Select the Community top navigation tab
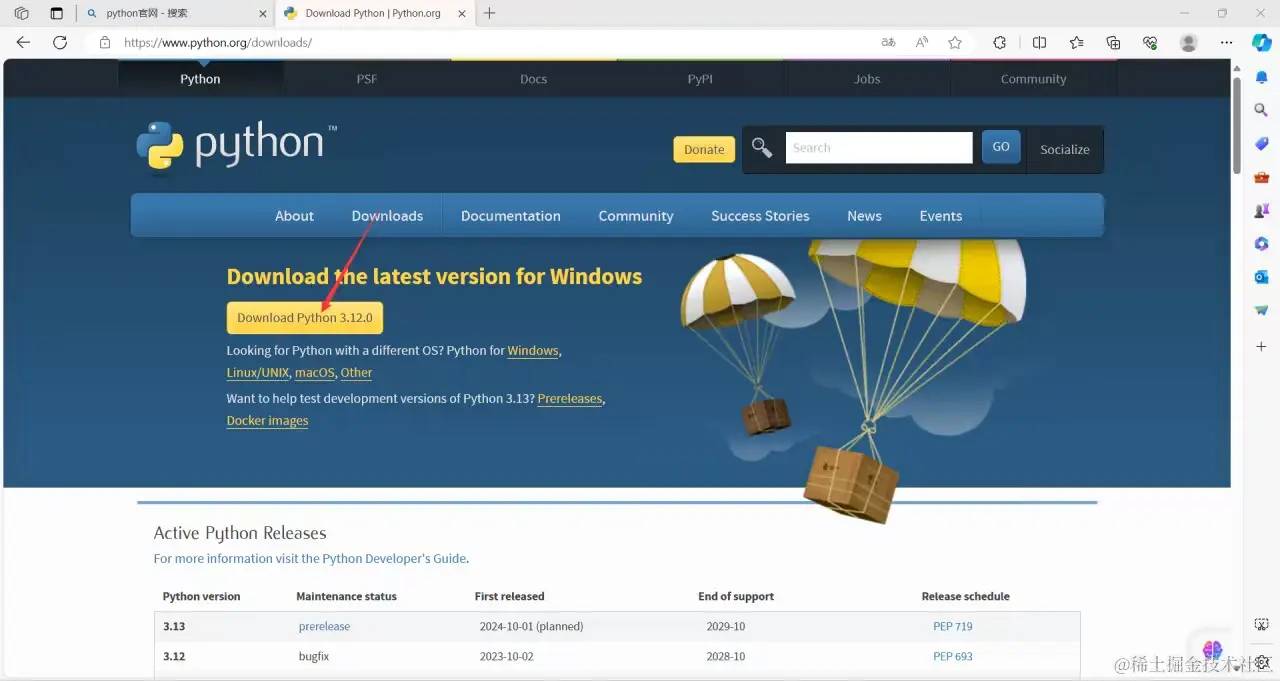Screen dimensions: 1280x681 click(x=1033, y=79)
